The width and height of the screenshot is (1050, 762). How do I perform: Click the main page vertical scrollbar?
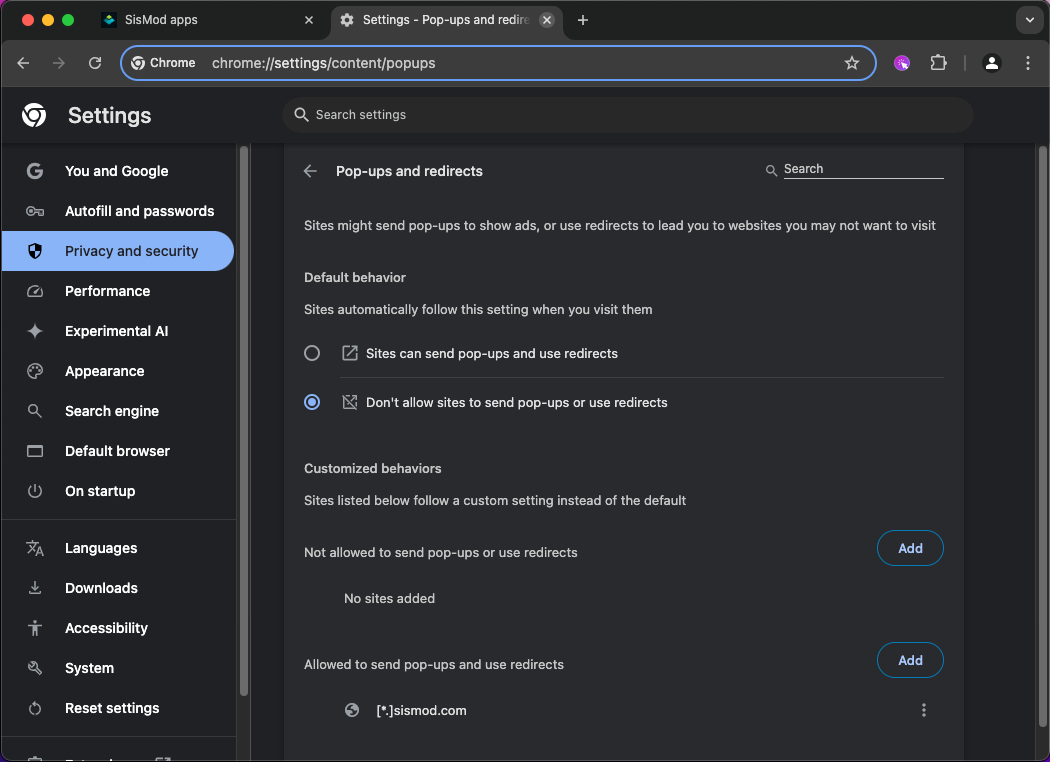[1042, 435]
